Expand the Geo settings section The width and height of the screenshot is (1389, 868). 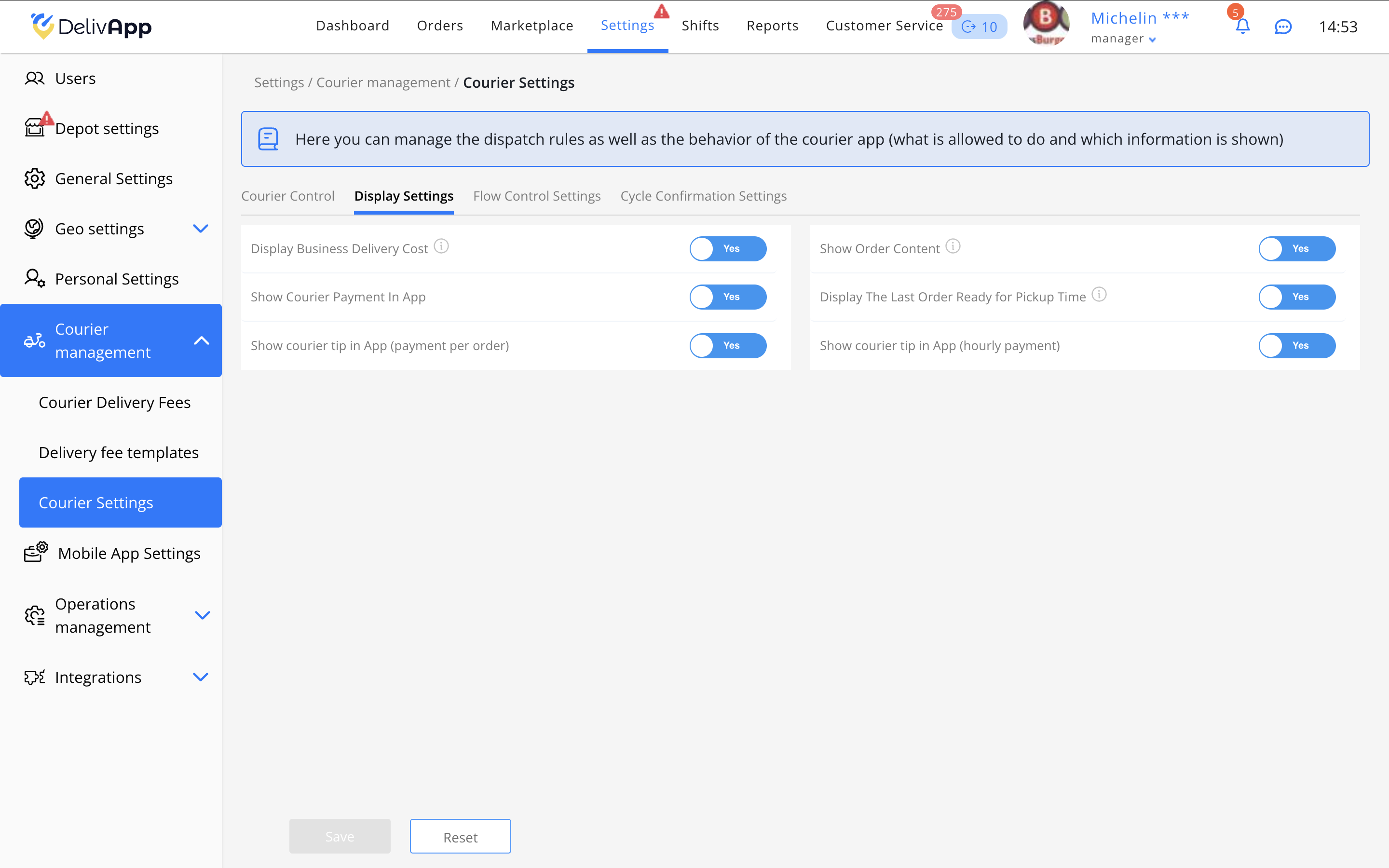[x=200, y=229]
